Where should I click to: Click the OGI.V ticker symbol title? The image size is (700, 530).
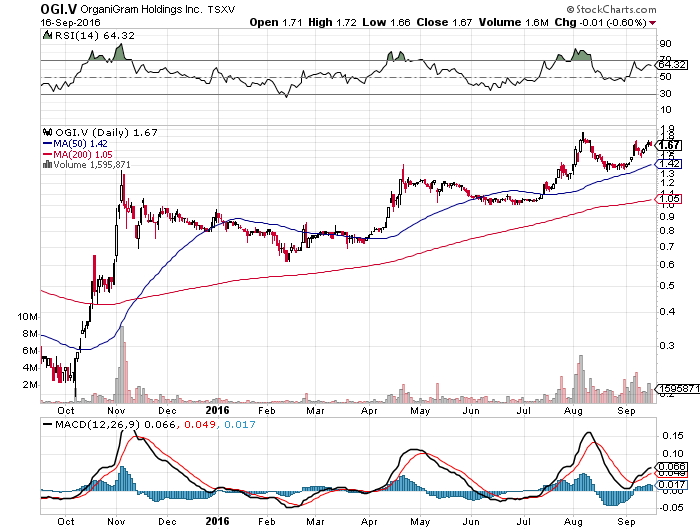58,9
